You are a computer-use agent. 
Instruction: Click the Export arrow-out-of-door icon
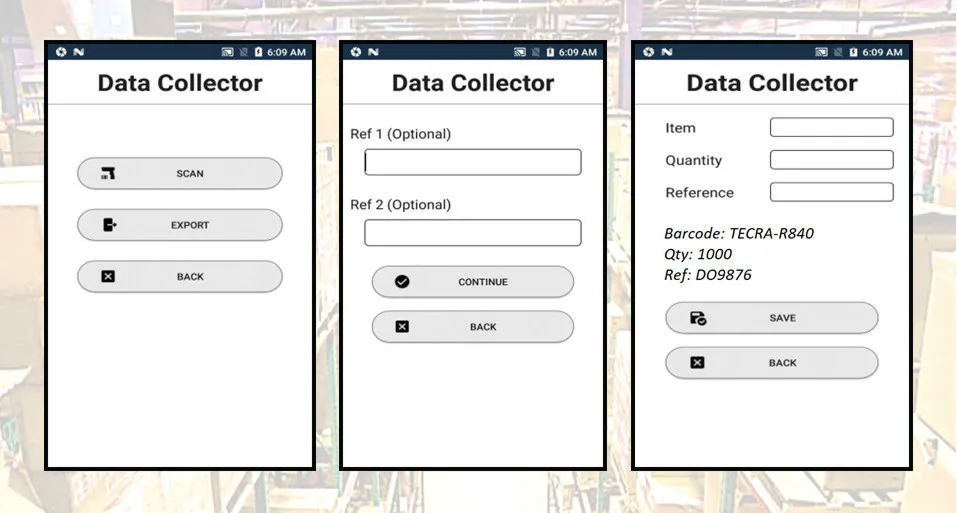pos(109,225)
